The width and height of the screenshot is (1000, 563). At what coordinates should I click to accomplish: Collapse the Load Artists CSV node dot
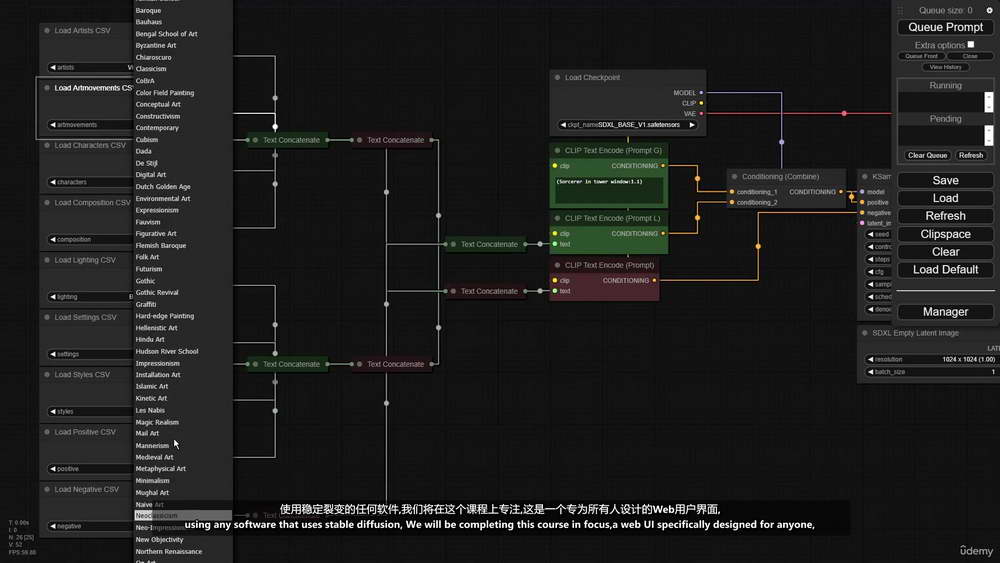tap(47, 31)
